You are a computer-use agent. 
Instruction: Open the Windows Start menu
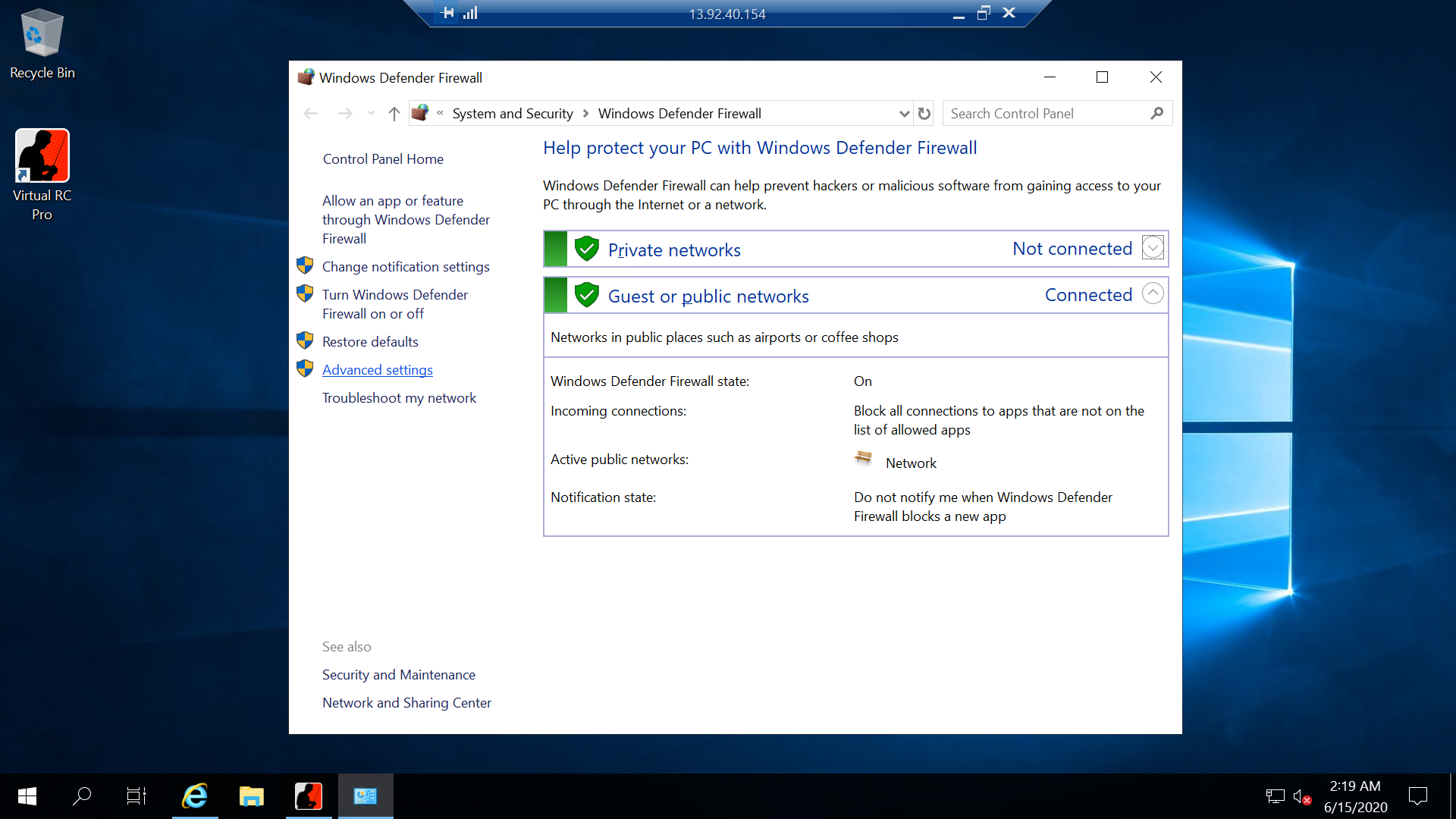pyautogui.click(x=27, y=796)
